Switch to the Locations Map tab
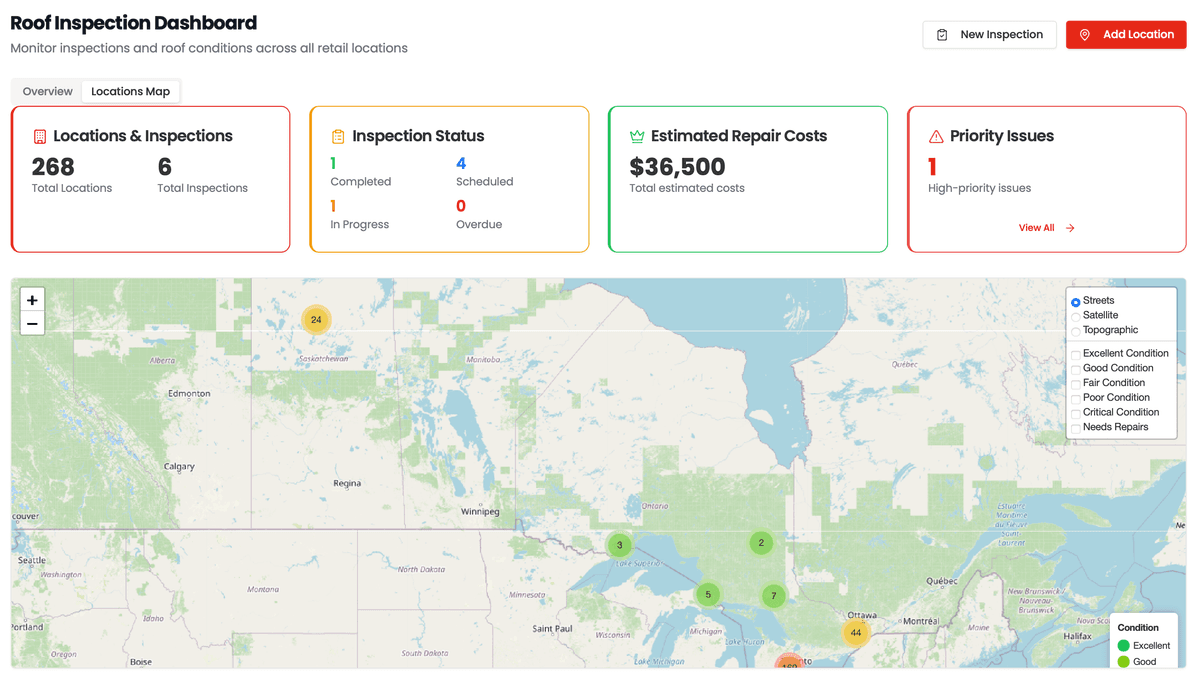This screenshot has height=681, width=1200. [x=130, y=91]
